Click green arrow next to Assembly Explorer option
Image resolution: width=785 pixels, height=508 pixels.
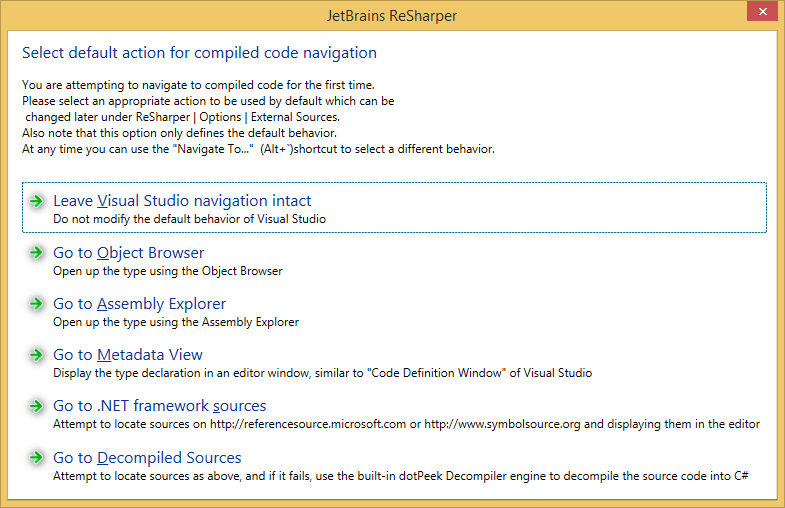pyautogui.click(x=36, y=304)
